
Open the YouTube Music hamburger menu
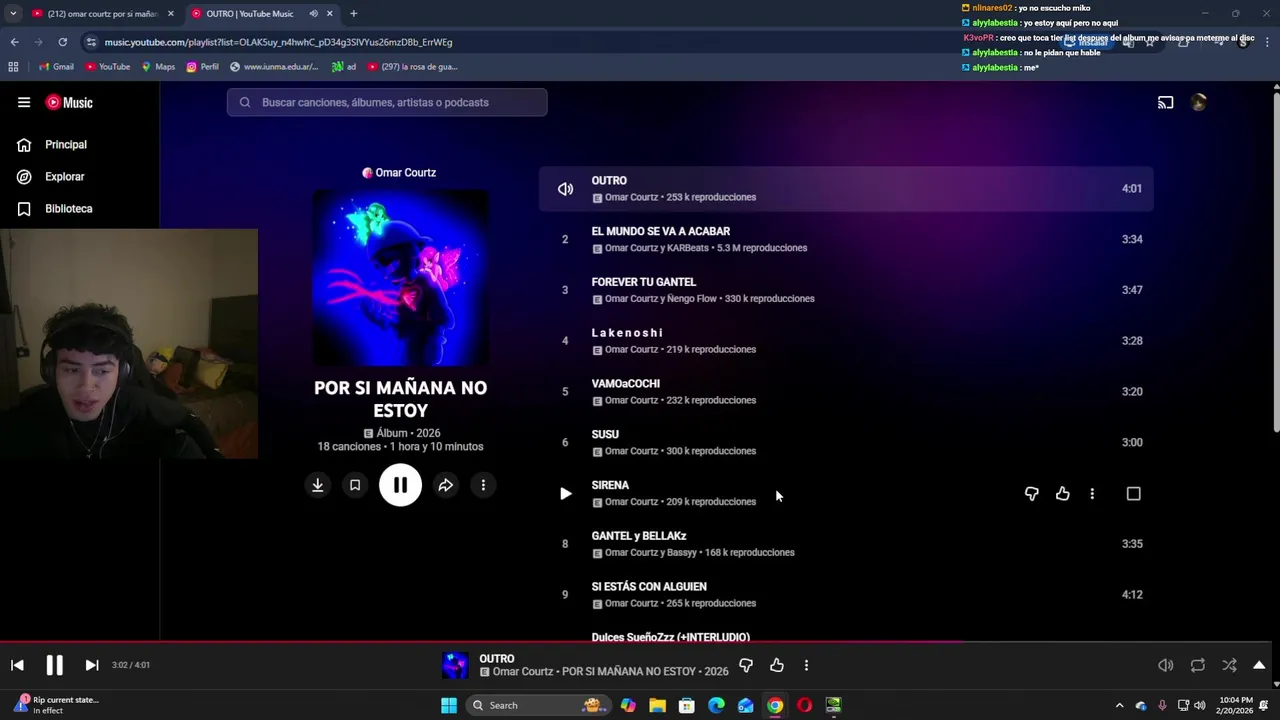24,102
